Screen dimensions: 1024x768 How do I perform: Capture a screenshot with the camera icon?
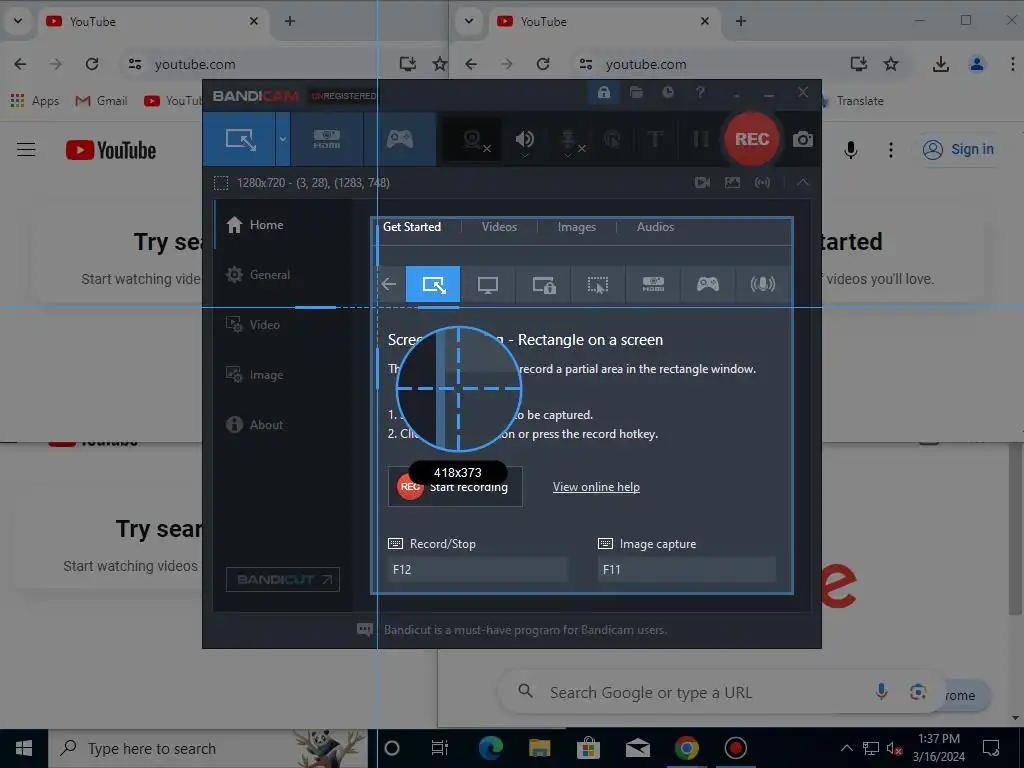pyautogui.click(x=803, y=139)
